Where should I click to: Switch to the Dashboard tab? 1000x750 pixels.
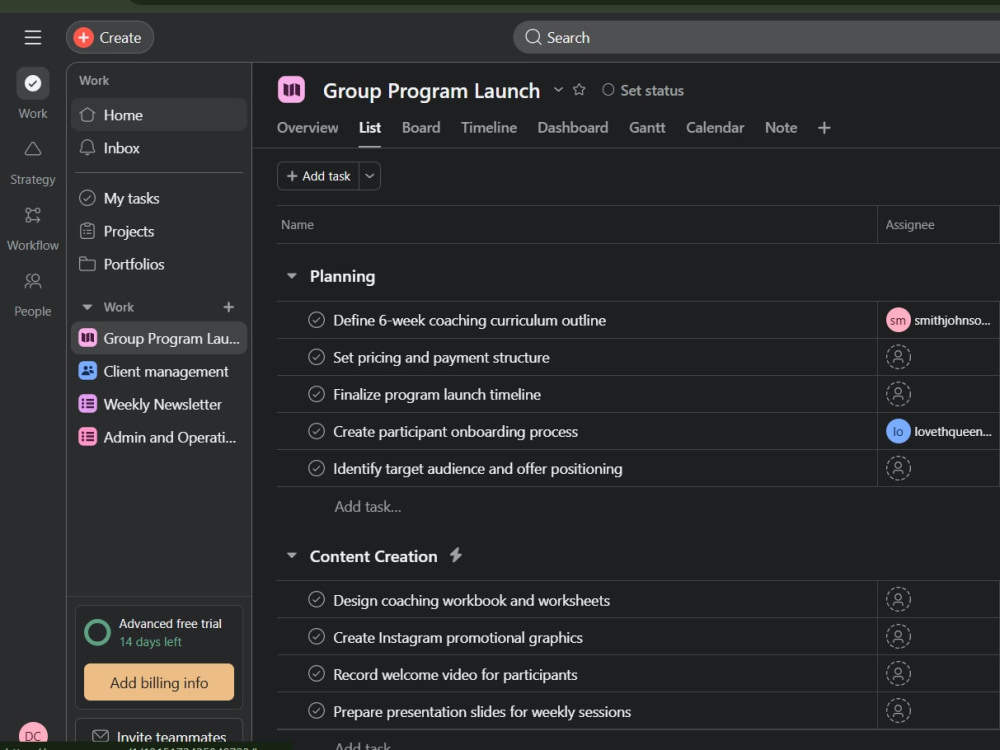click(x=573, y=128)
